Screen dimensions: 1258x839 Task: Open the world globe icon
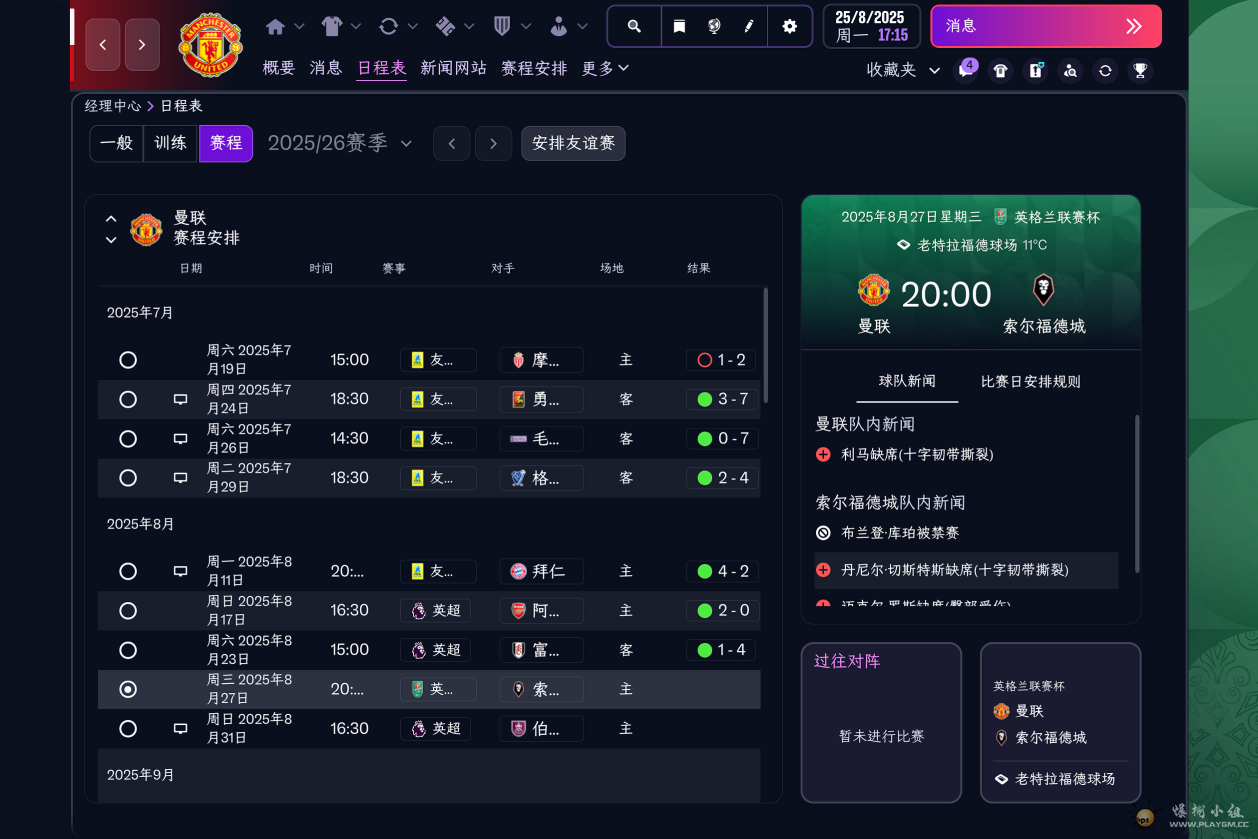(712, 26)
